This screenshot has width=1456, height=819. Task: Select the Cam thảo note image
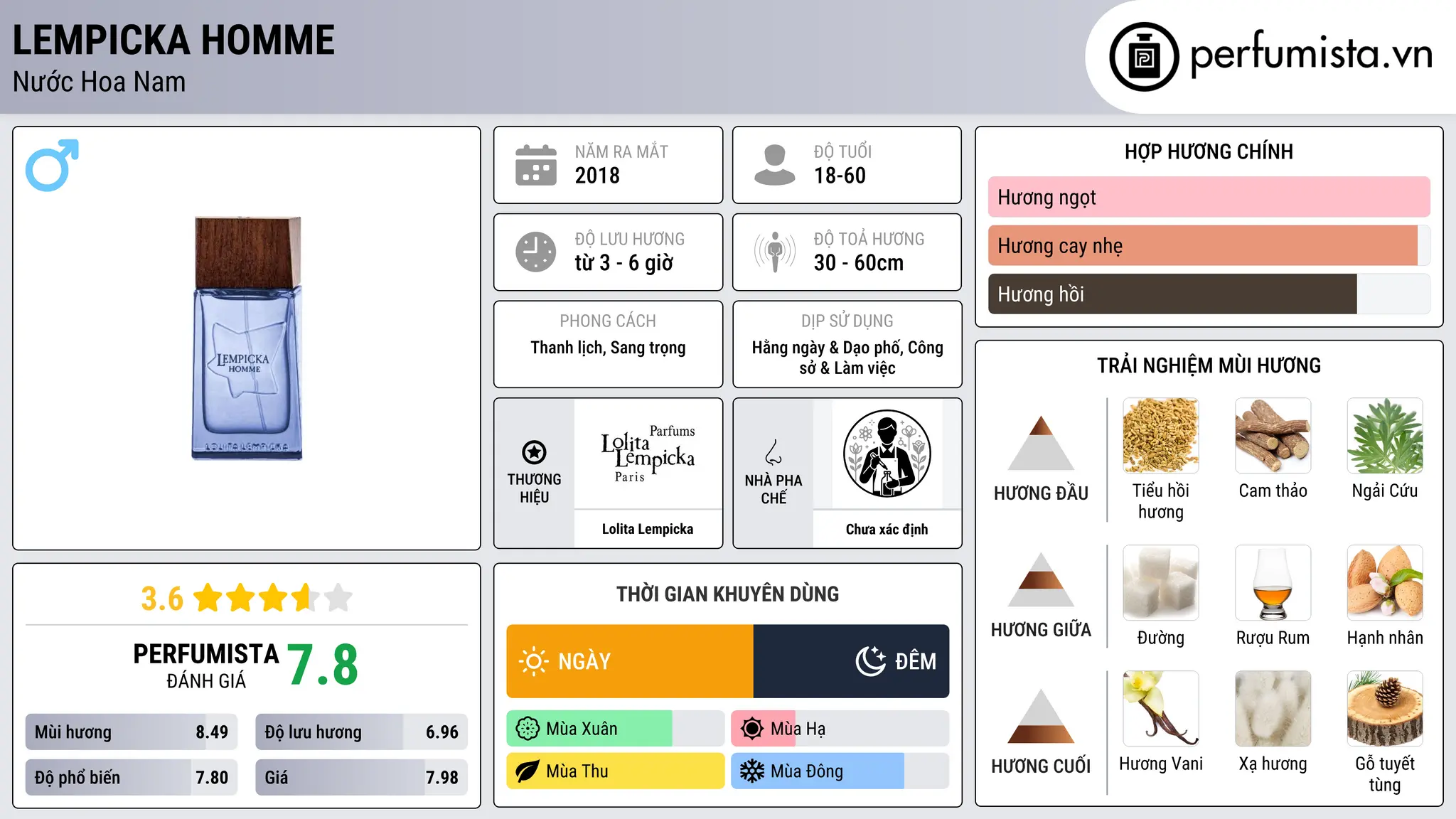pyautogui.click(x=1273, y=436)
